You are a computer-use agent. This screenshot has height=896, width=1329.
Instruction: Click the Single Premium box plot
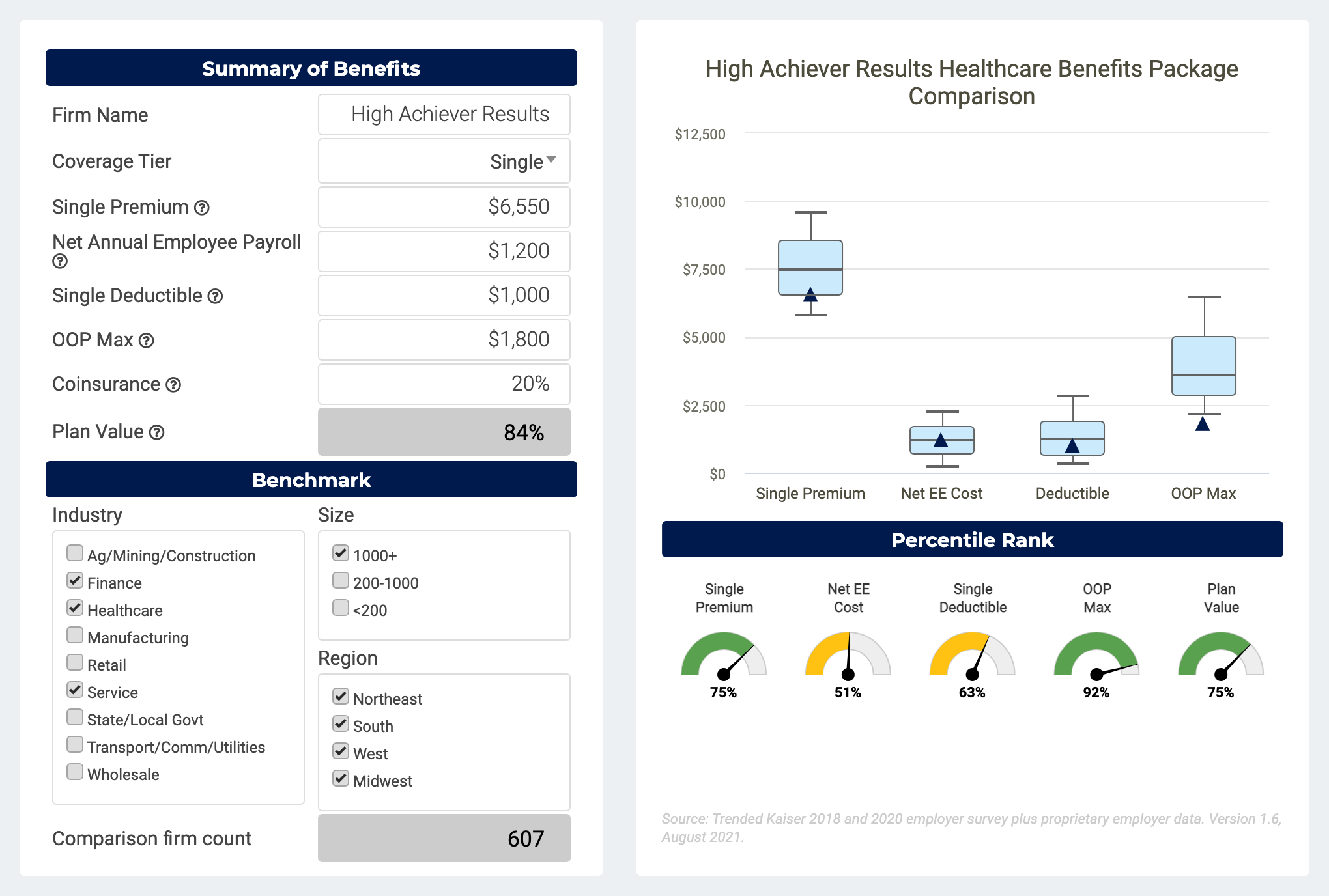[810, 264]
